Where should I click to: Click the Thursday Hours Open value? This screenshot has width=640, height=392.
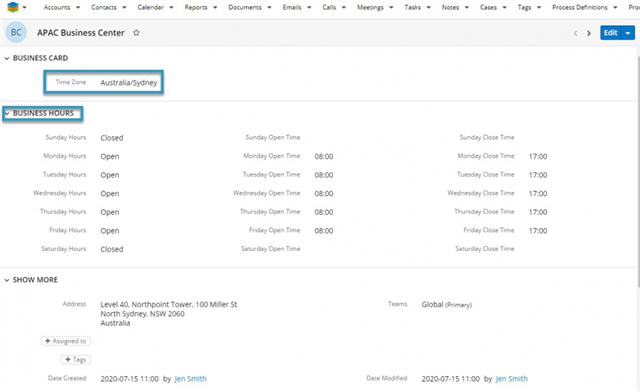click(x=110, y=212)
